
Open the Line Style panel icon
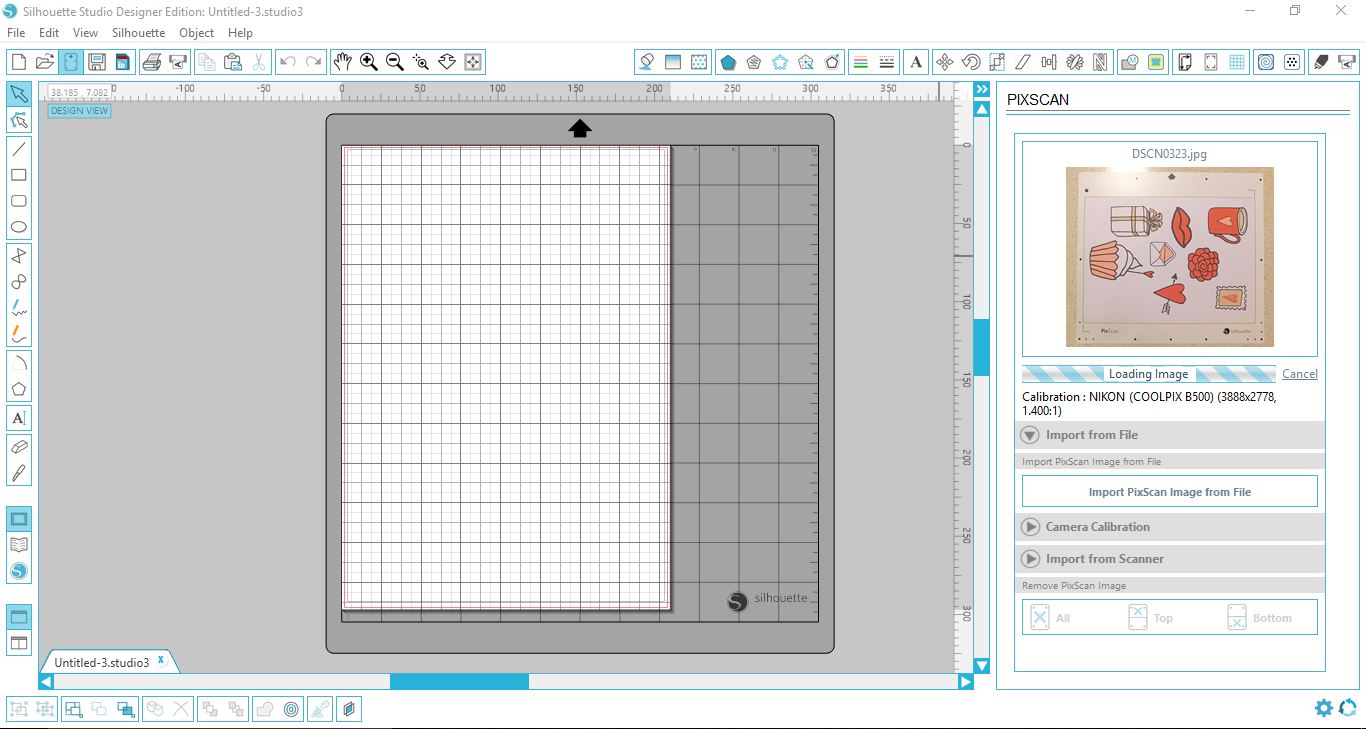pos(887,61)
